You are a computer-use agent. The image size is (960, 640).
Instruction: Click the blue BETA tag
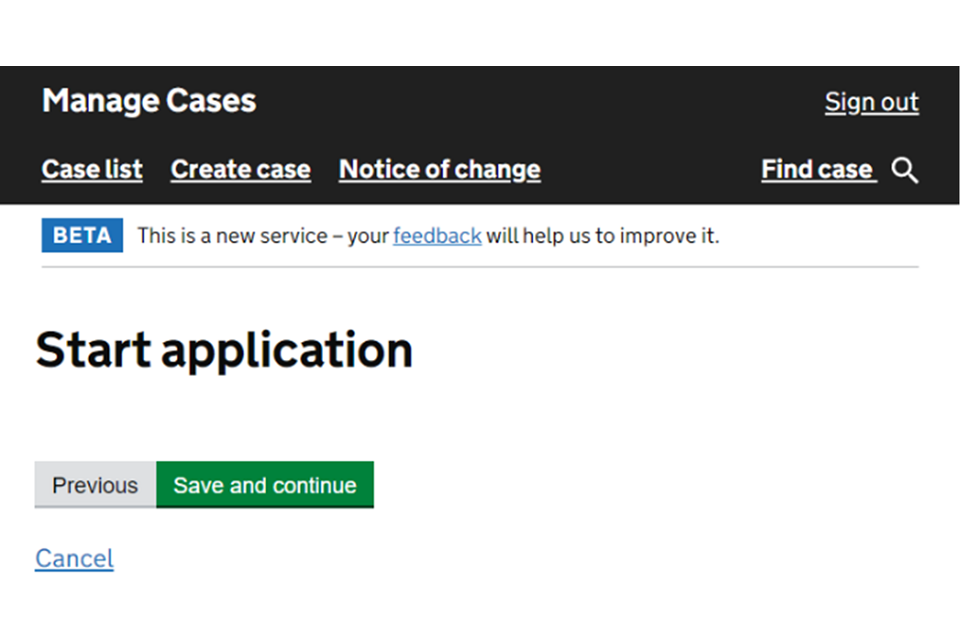coord(82,236)
